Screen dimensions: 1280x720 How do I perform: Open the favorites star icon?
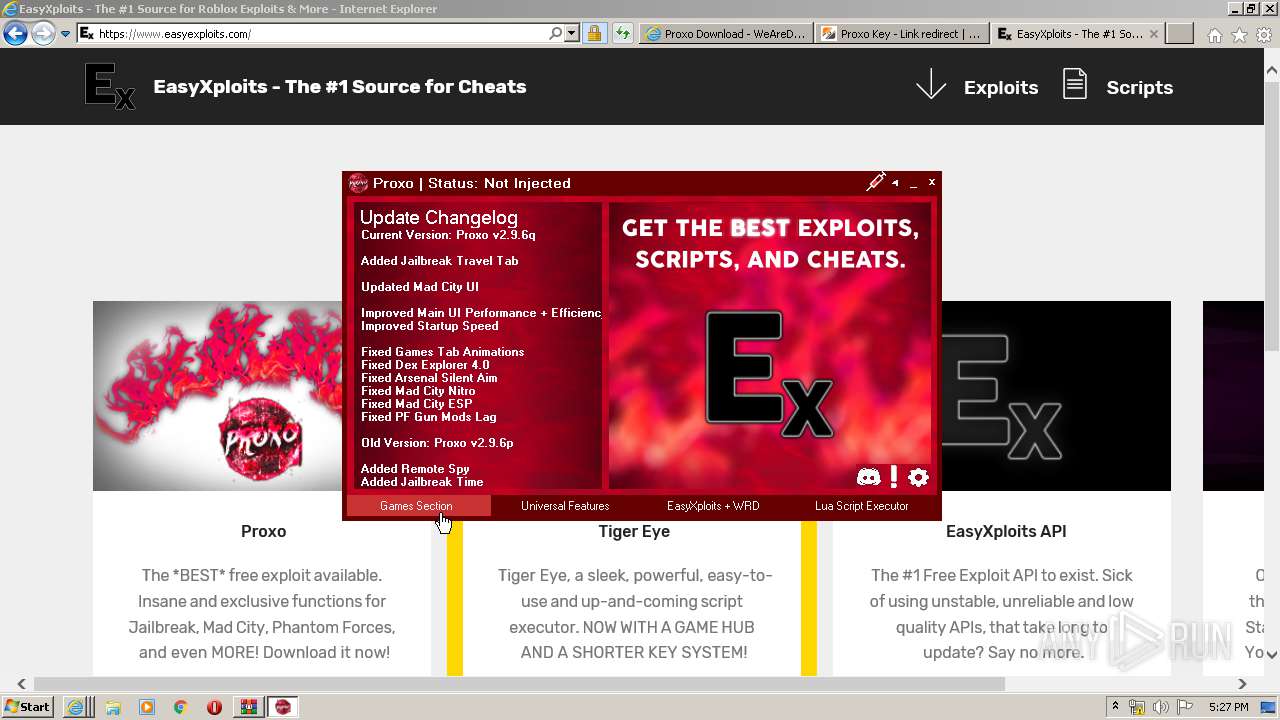(x=1239, y=35)
